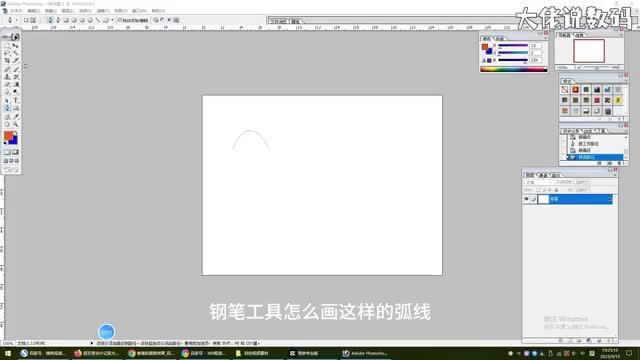Switch to Standard editing mode
The image size is (640, 360).
(x=7, y=152)
